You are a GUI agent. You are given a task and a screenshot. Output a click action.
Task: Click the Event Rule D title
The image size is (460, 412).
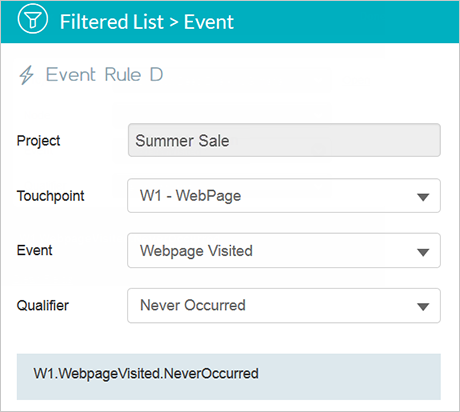coord(104,74)
